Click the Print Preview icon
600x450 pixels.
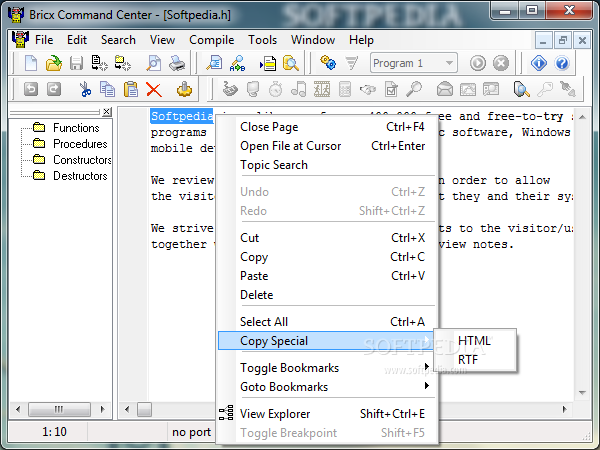coord(153,63)
